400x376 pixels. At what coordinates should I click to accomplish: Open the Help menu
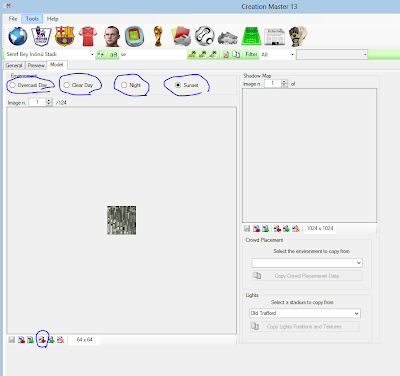(52, 19)
